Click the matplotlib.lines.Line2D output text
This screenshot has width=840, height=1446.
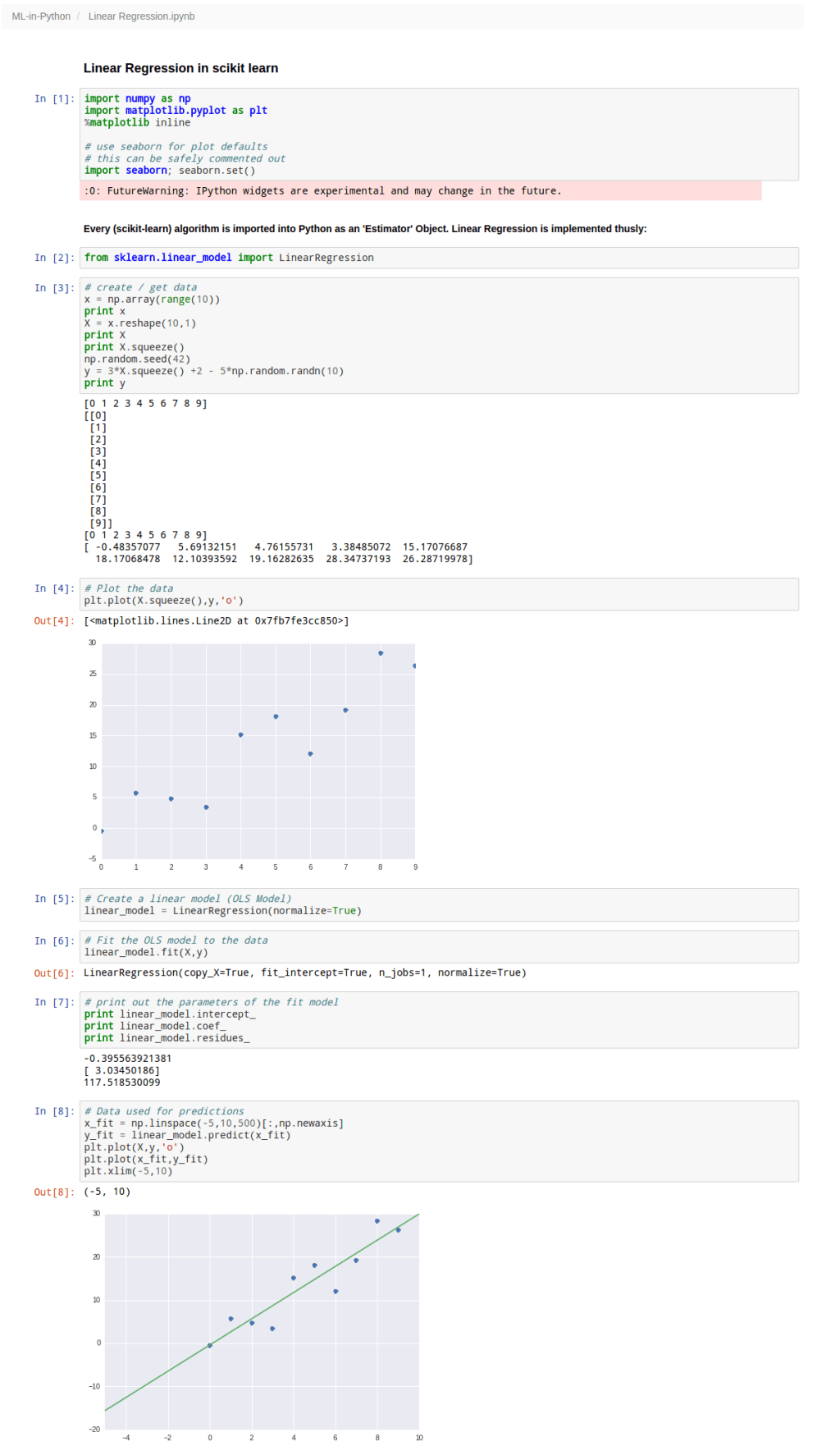click(217, 621)
